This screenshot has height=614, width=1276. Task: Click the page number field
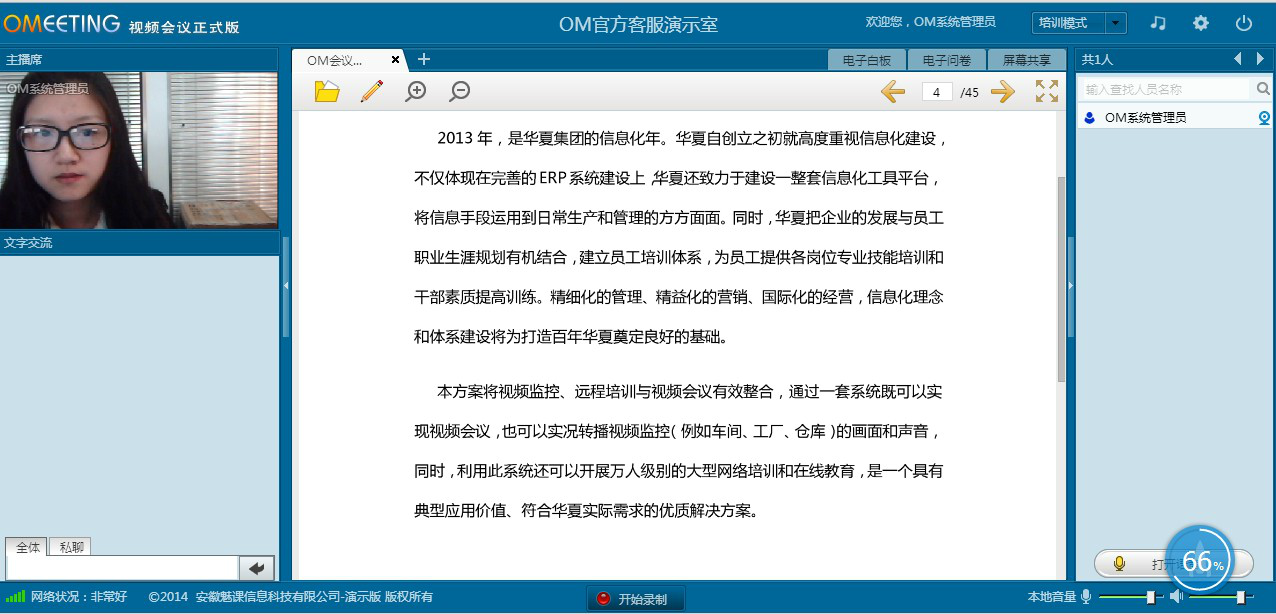point(936,92)
